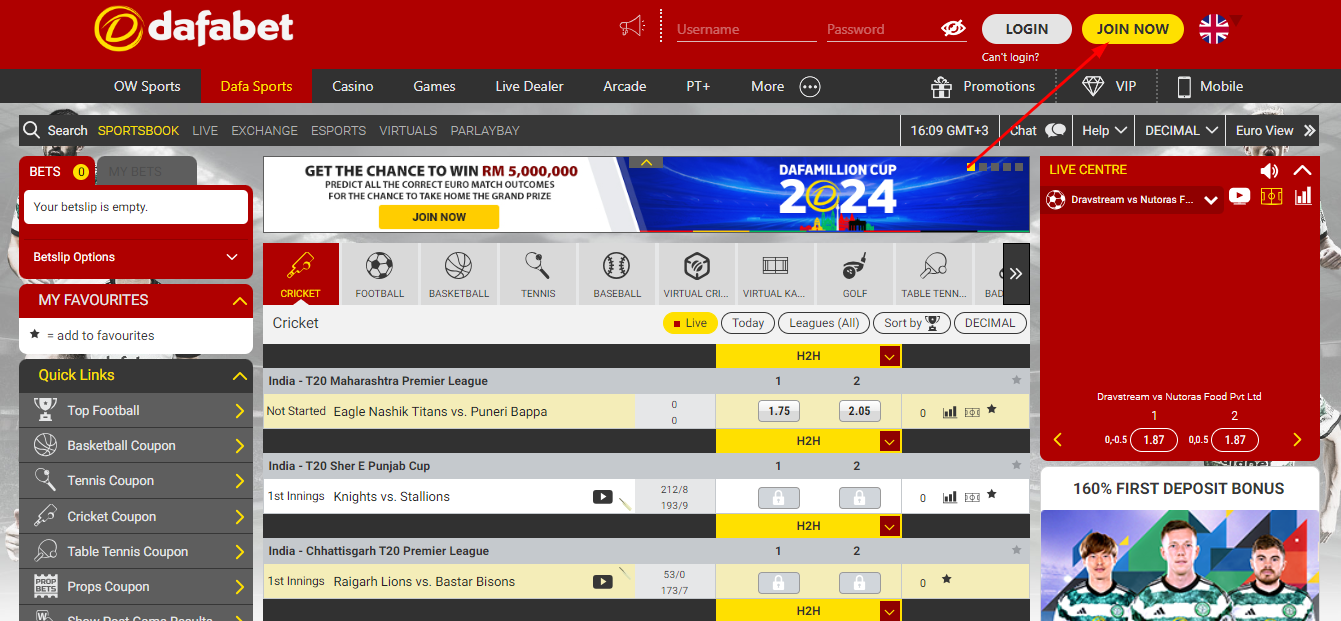The image size is (1341, 621).
Task: Toggle the Live matches filter
Action: (x=690, y=323)
